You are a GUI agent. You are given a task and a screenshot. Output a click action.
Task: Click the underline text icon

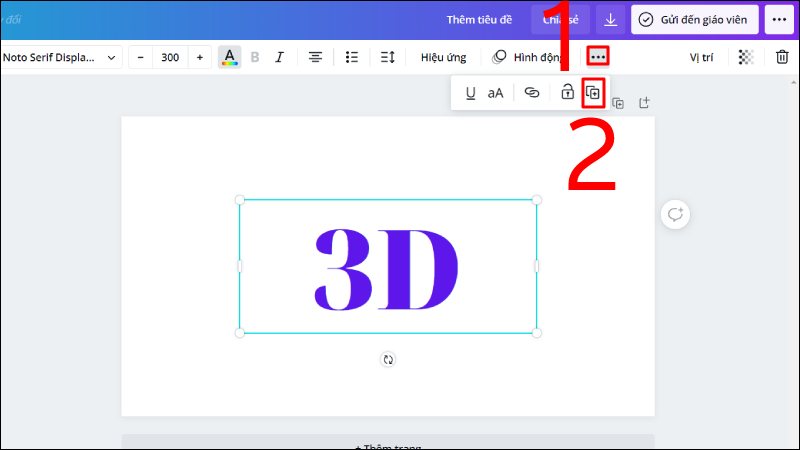(470, 93)
